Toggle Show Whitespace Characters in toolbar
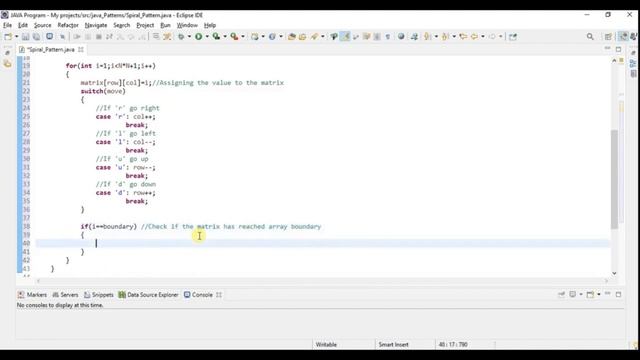 (388, 37)
